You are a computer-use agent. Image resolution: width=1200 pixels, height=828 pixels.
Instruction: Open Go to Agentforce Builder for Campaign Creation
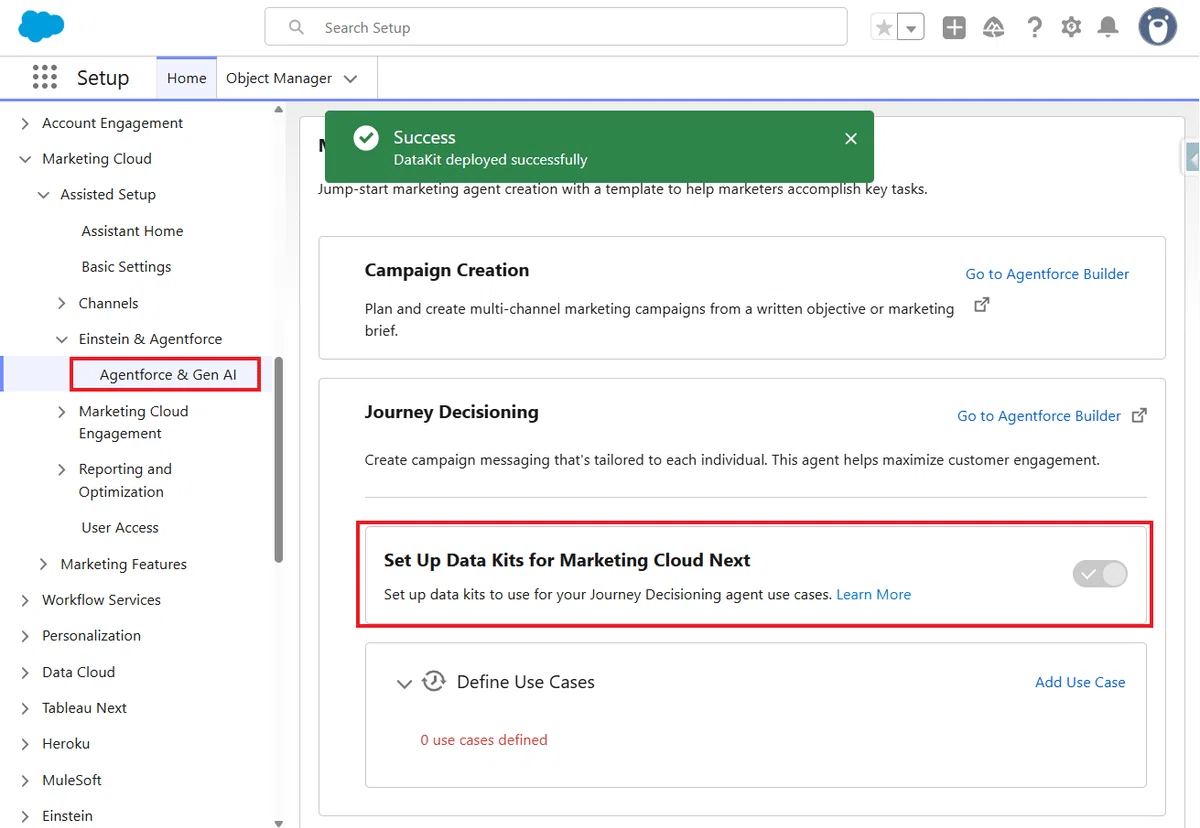1047,274
